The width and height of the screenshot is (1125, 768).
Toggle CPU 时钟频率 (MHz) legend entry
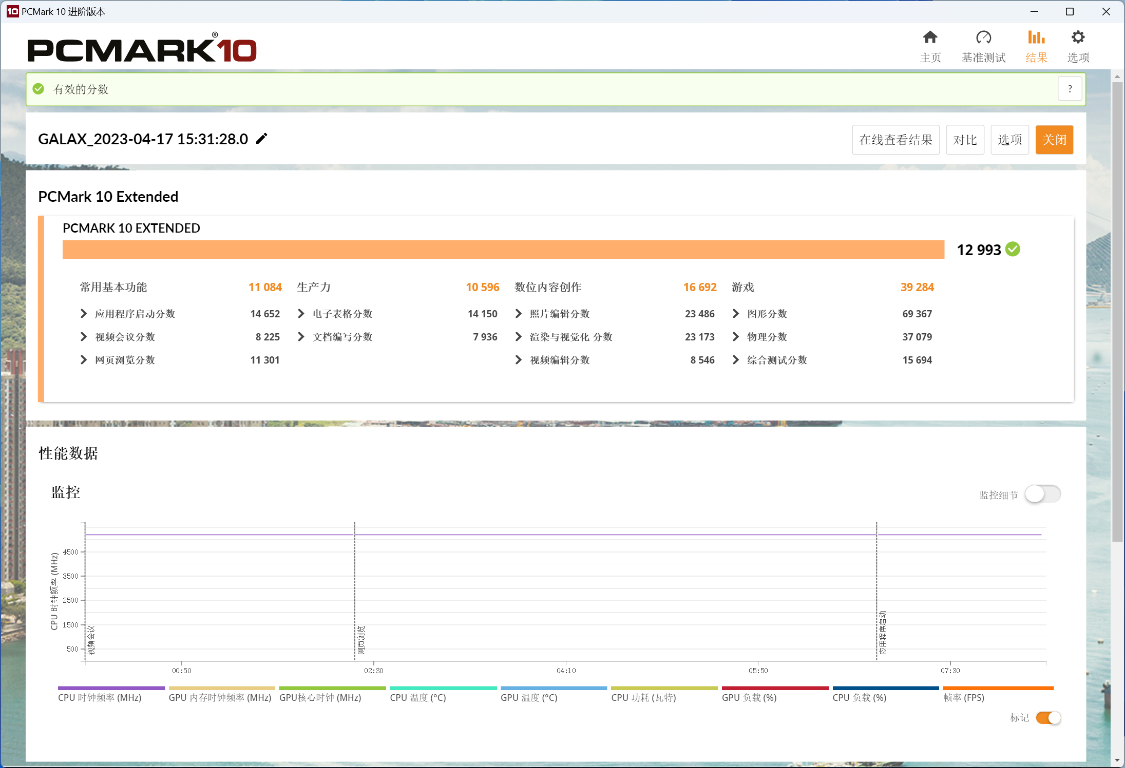[x=111, y=694]
